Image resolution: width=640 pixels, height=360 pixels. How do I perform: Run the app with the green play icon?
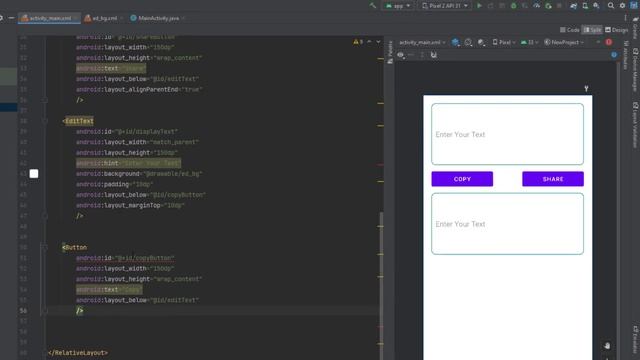(x=480, y=6)
